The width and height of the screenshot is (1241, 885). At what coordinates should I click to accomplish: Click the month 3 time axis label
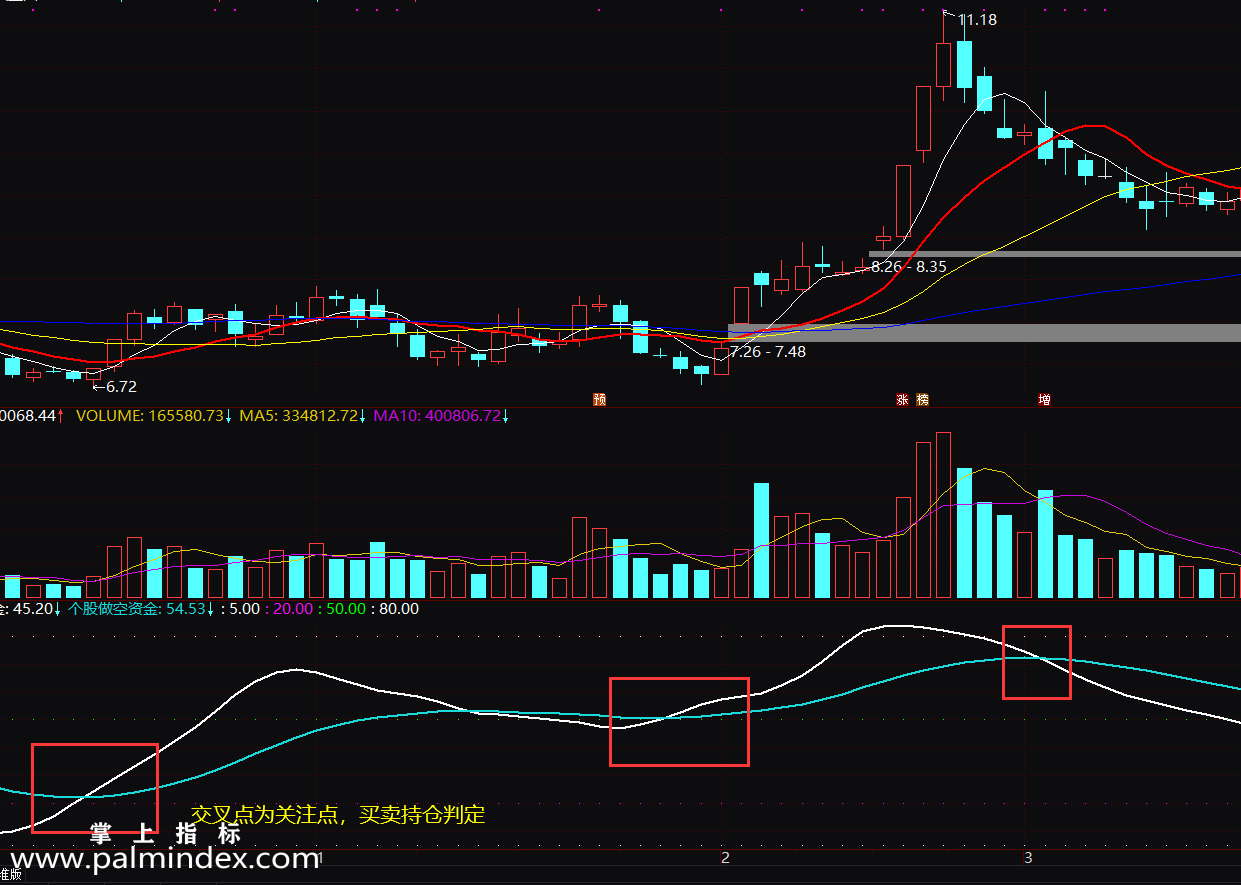click(x=1028, y=858)
